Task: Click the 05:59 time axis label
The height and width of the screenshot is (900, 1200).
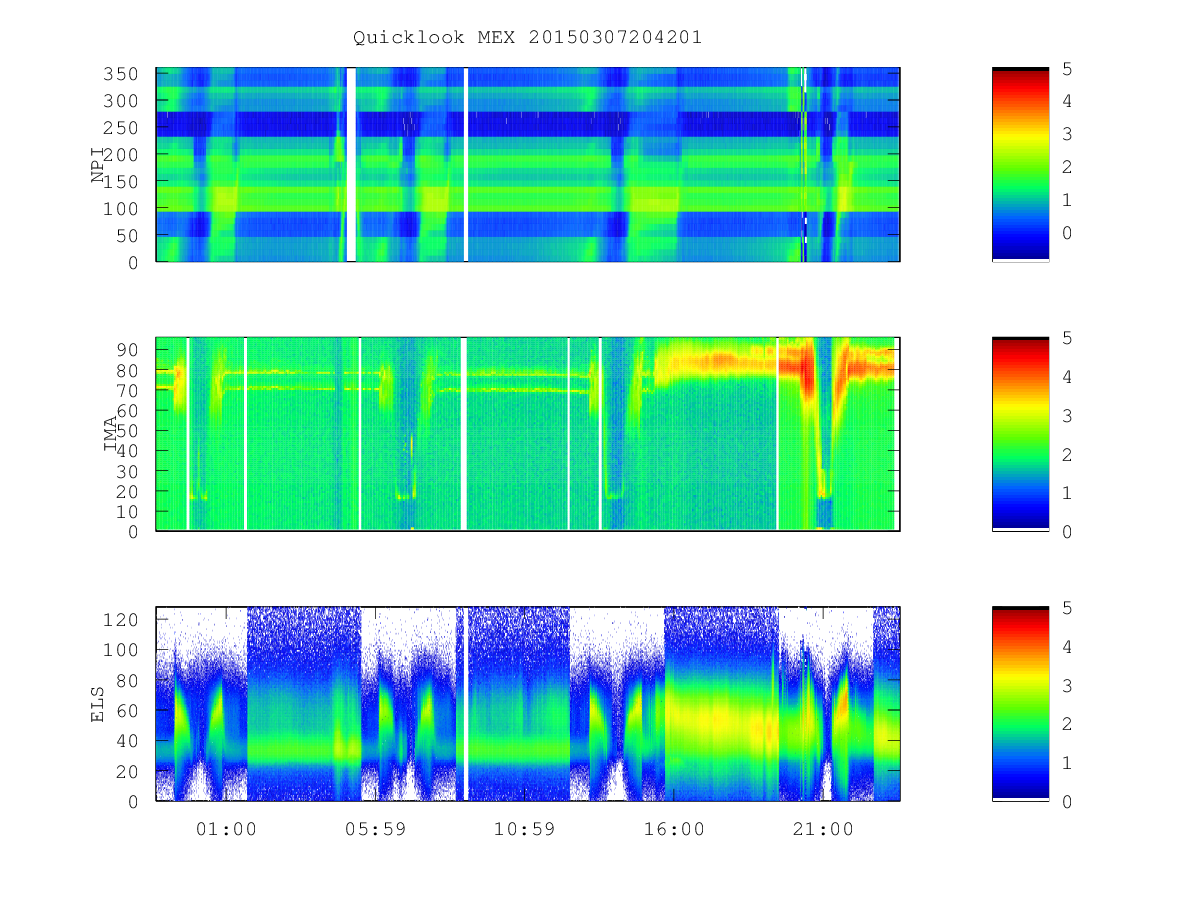Action: [376, 829]
